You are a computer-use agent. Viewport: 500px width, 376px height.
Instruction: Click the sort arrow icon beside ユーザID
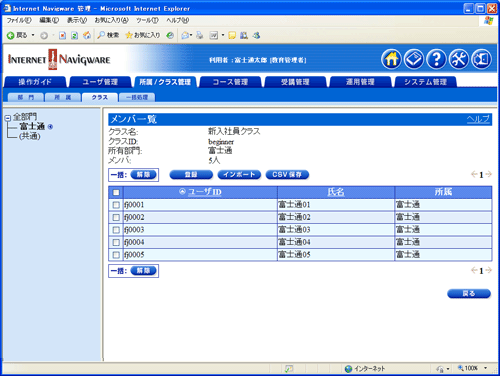click(182, 191)
